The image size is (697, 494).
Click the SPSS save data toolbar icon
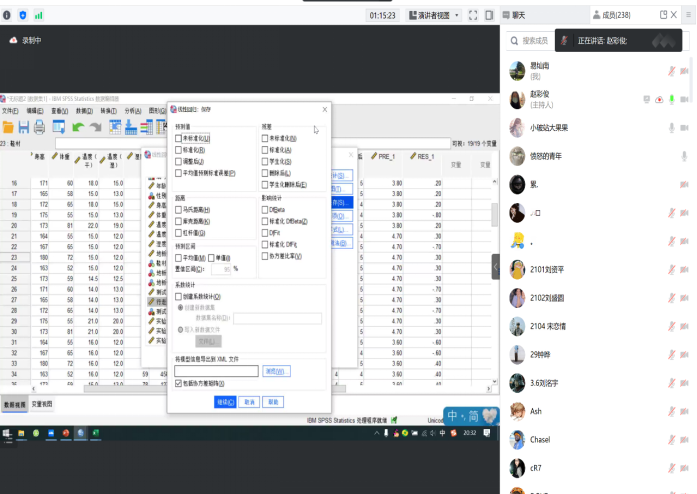pos(22,127)
